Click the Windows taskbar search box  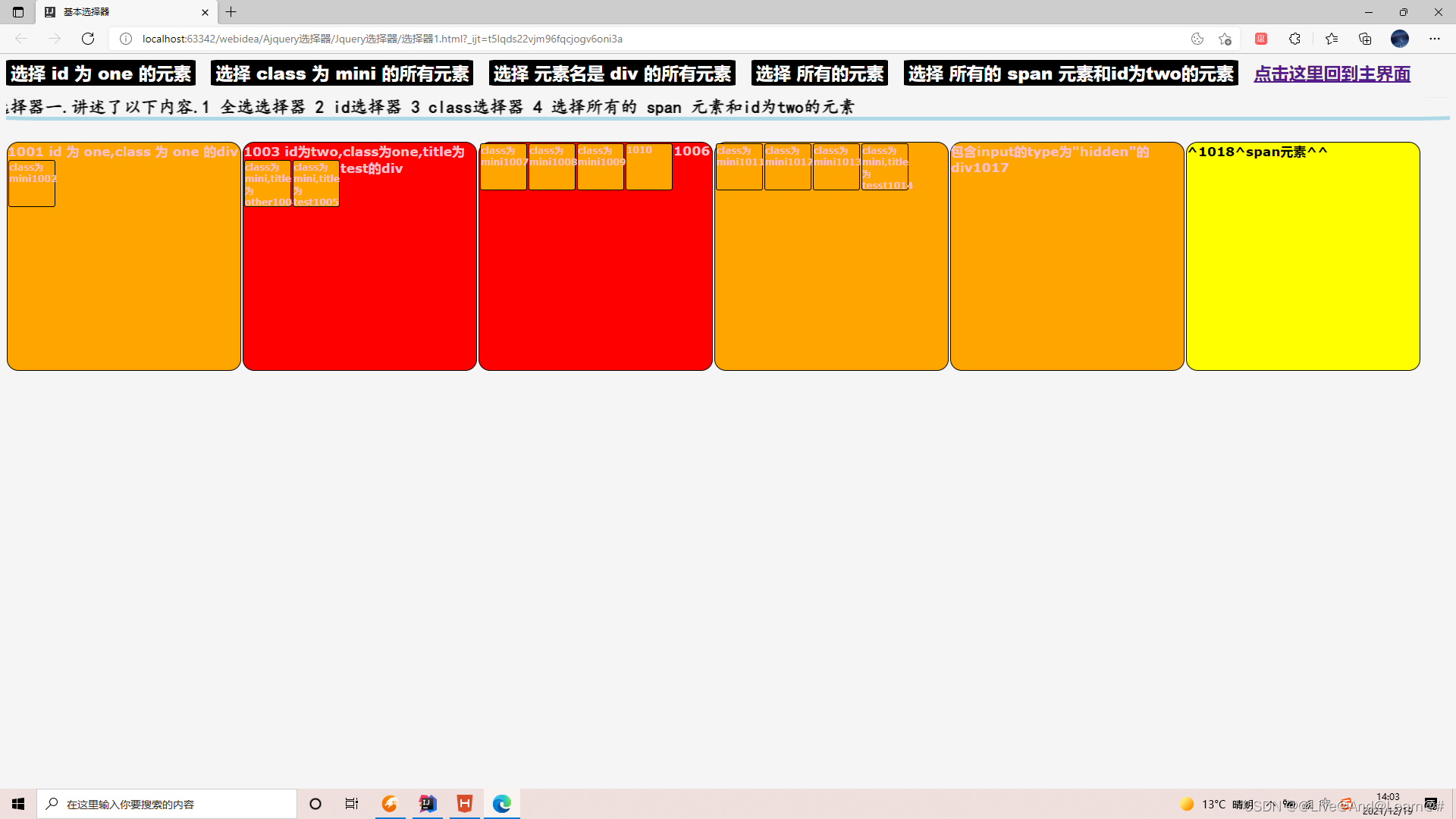tap(167, 804)
